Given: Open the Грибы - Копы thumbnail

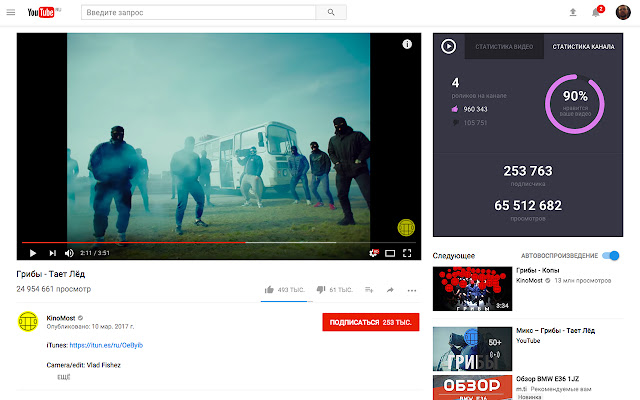Looking at the screenshot, I should coord(472,289).
